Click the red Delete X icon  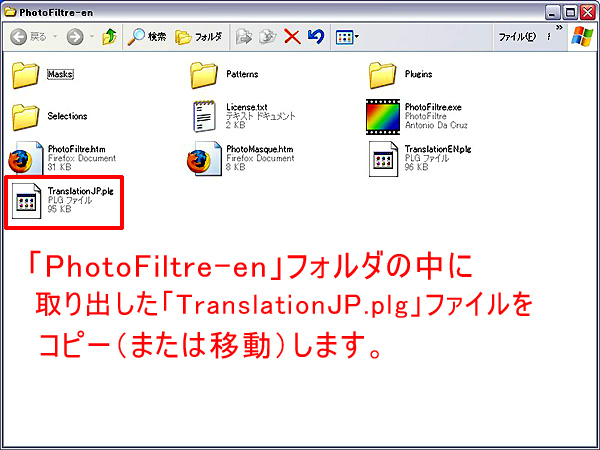tap(292, 37)
